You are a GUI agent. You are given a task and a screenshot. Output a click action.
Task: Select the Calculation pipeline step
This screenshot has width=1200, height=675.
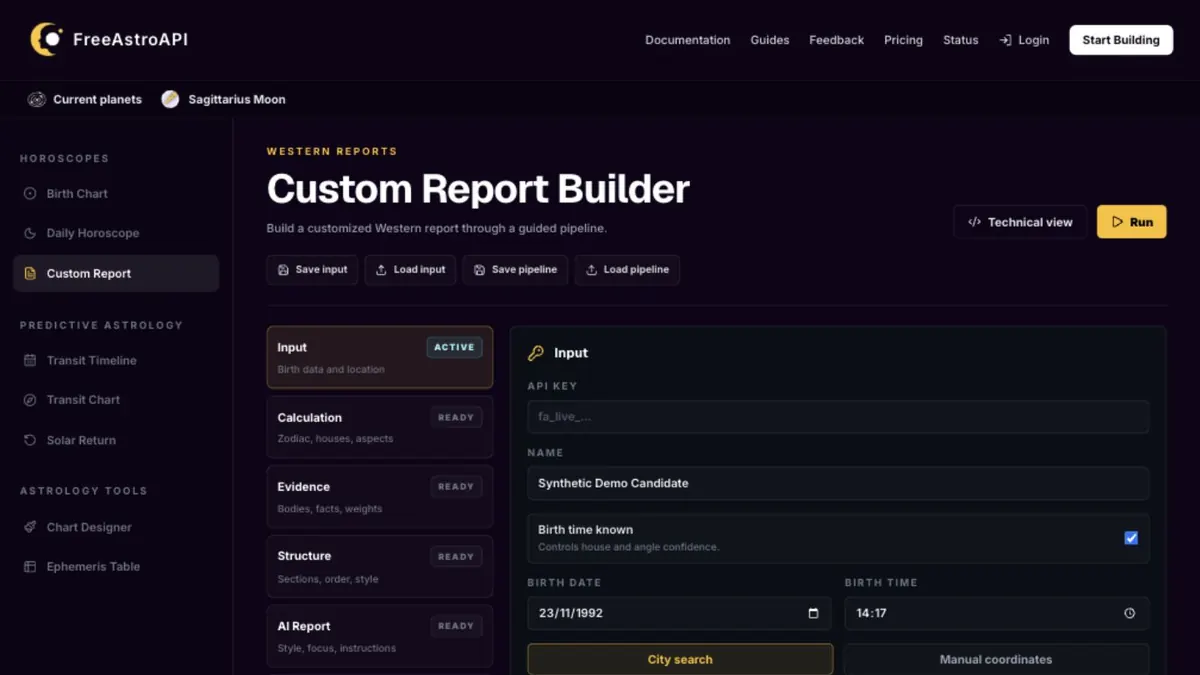(380, 427)
